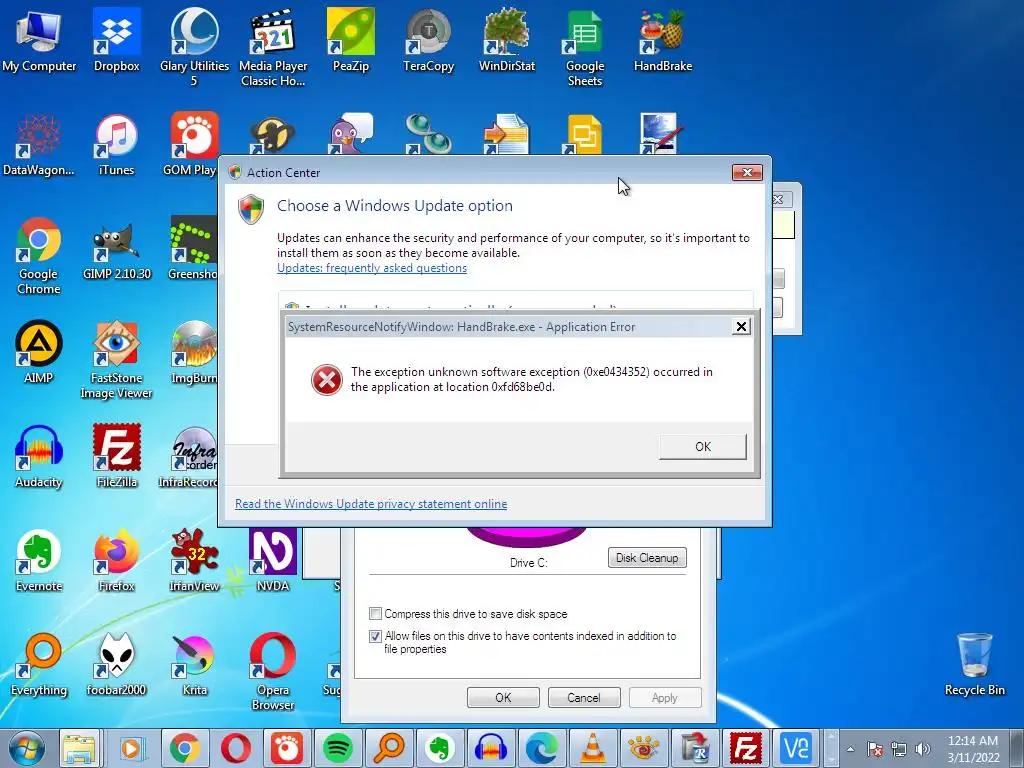Image resolution: width=1024 pixels, height=768 pixels.
Task: Open the Action Center flag tray icon
Action: click(875, 749)
